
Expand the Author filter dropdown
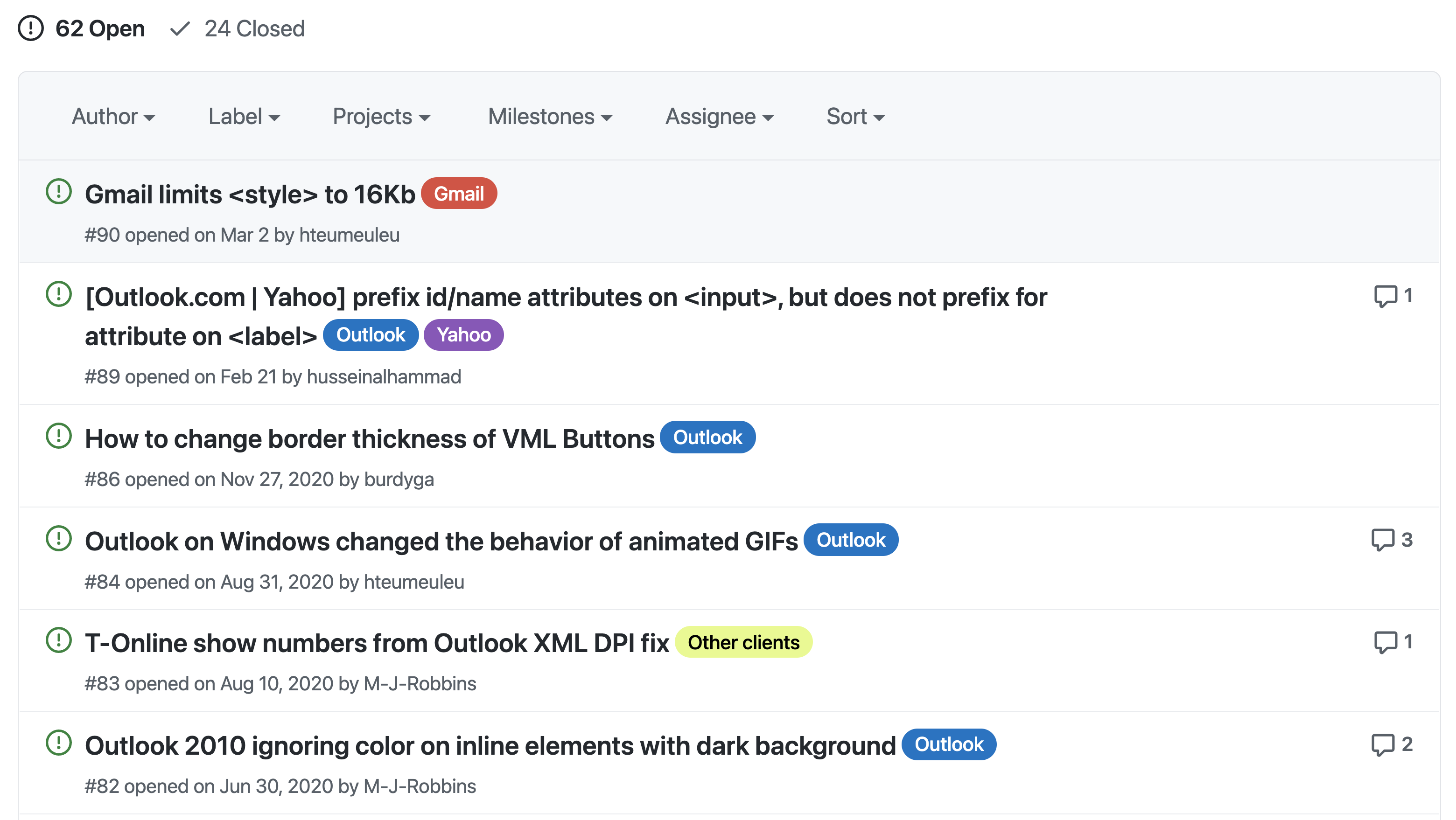(x=113, y=117)
